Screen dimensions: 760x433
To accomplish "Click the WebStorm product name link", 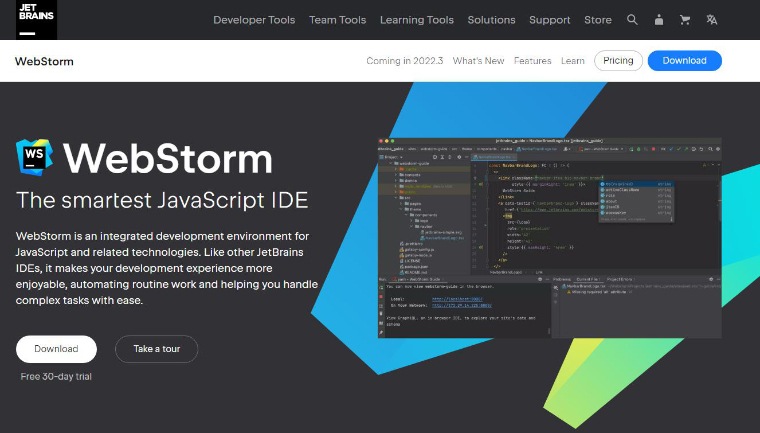I will (x=44, y=61).
